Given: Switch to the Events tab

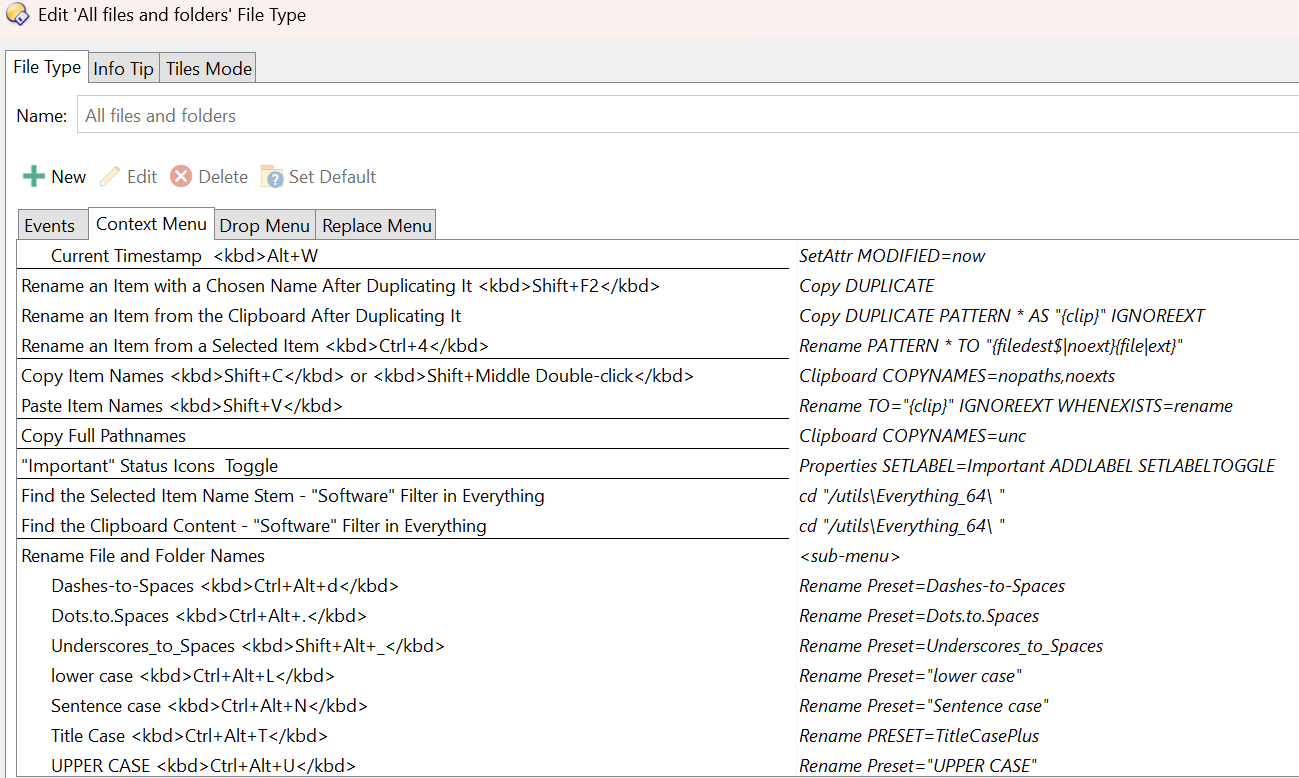Looking at the screenshot, I should pyautogui.click(x=52, y=224).
